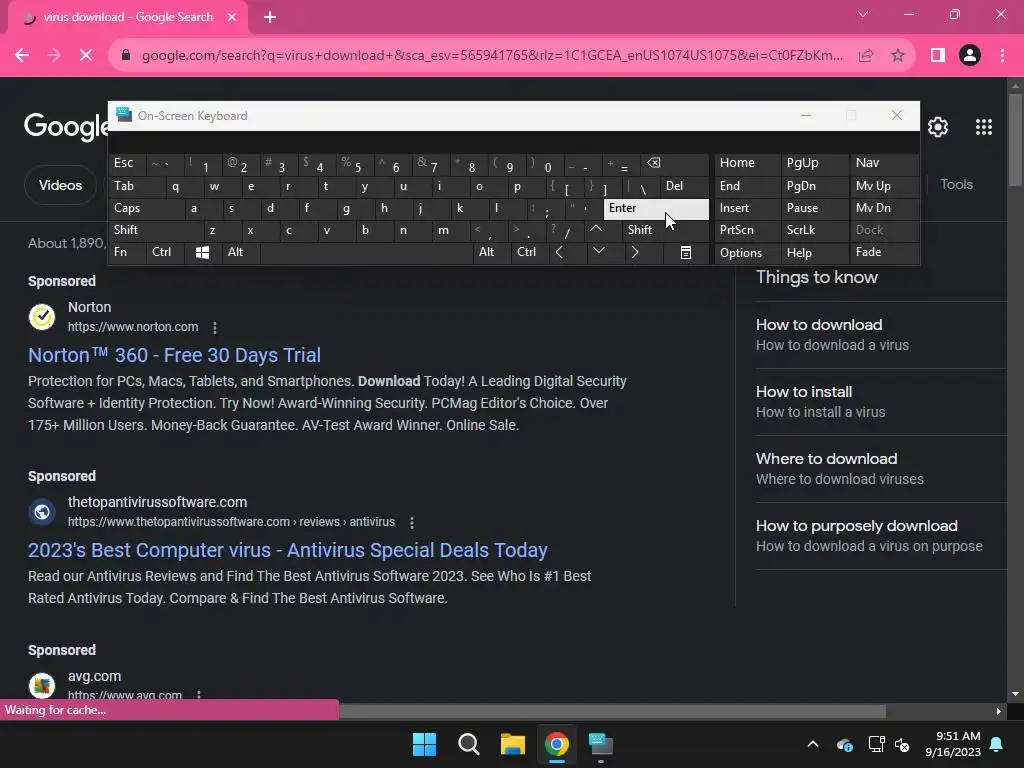Click Windows logo key on On-Screen Keyboard
Screen dimensions: 1024x768
click(202, 252)
